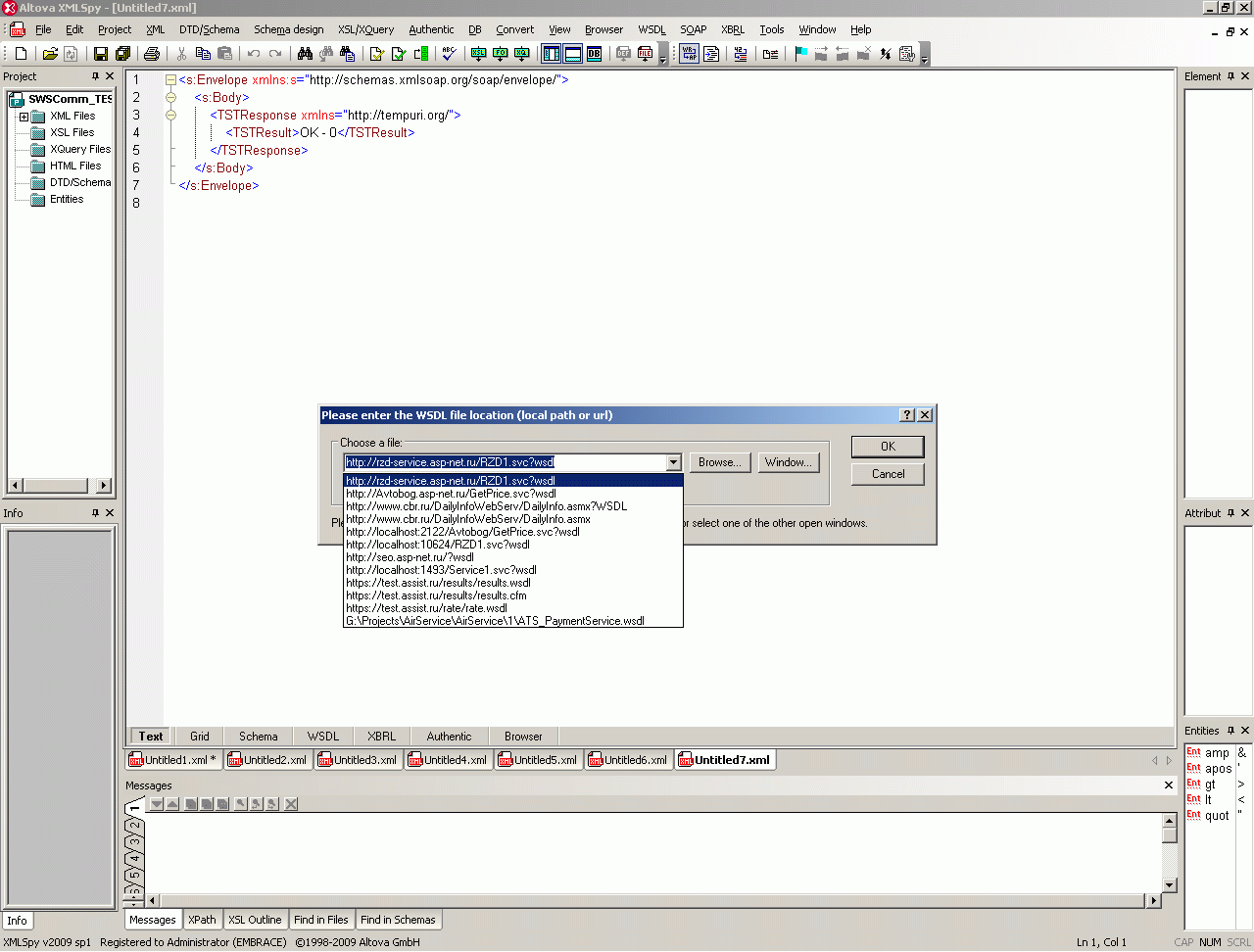The height and width of the screenshot is (952, 1254).
Task: Toggle the output window view icon
Action: (573, 54)
